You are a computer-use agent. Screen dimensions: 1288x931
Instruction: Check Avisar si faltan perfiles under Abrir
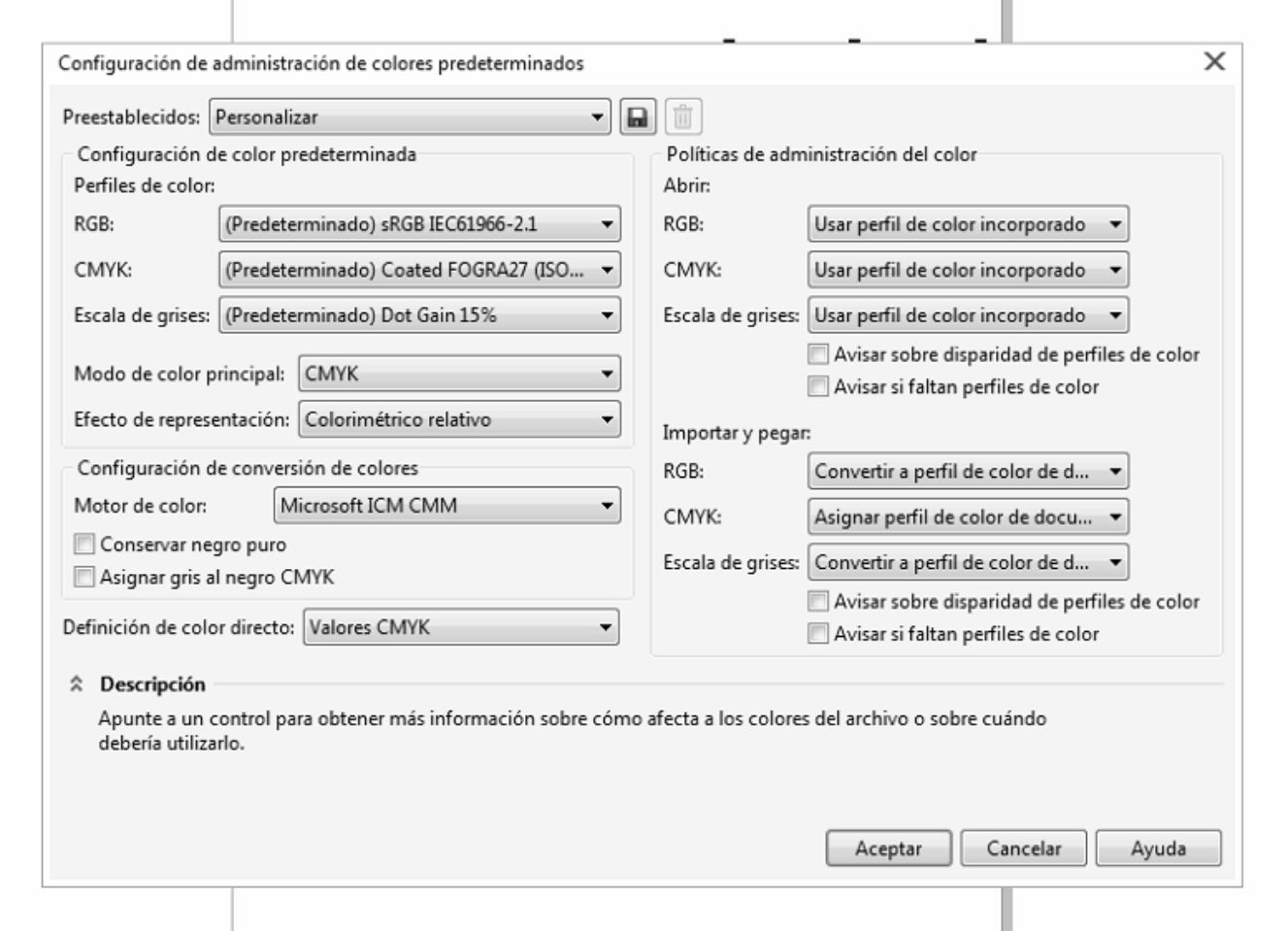(x=819, y=387)
